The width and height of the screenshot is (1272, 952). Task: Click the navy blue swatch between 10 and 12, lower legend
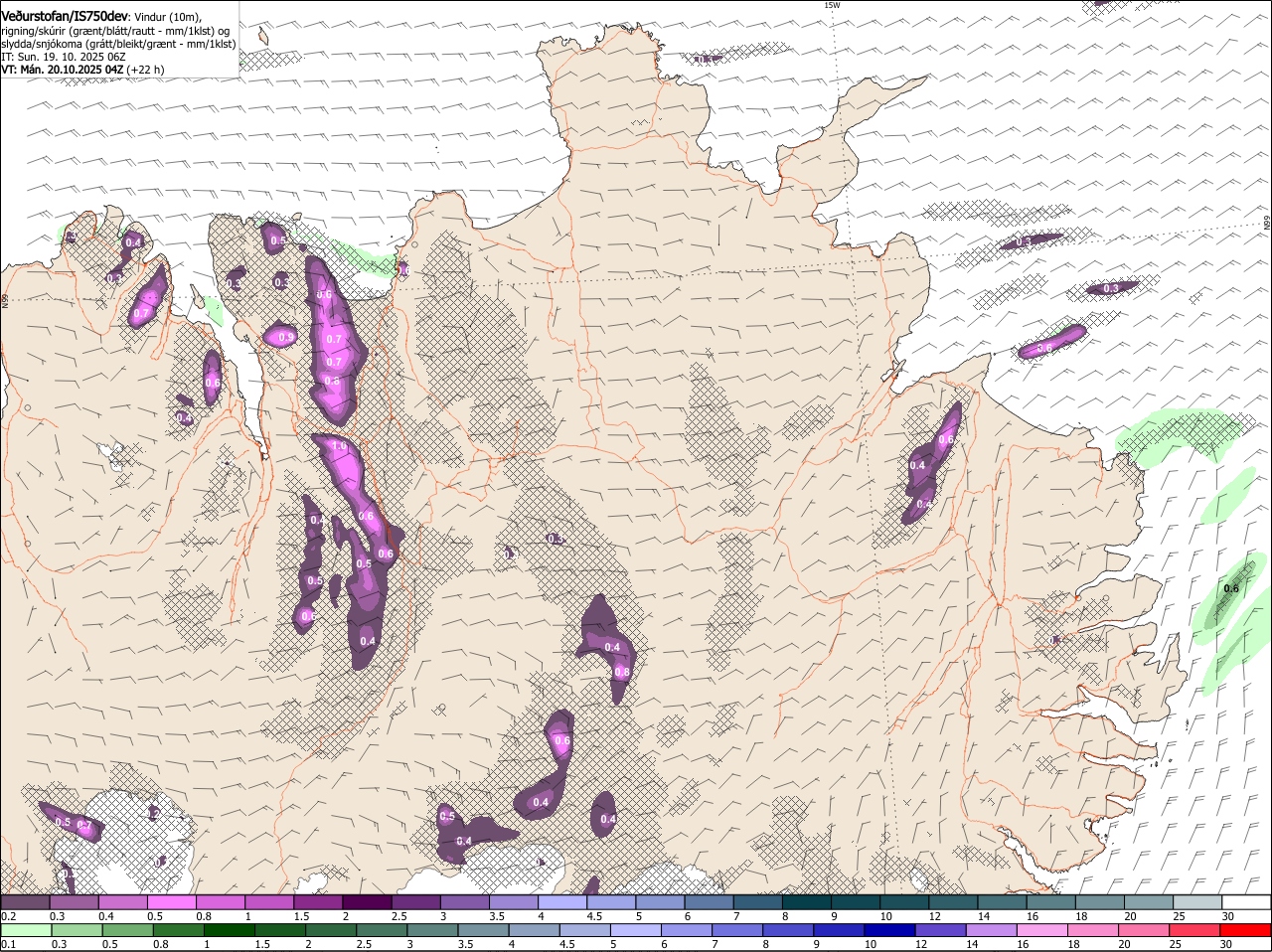pos(890,930)
